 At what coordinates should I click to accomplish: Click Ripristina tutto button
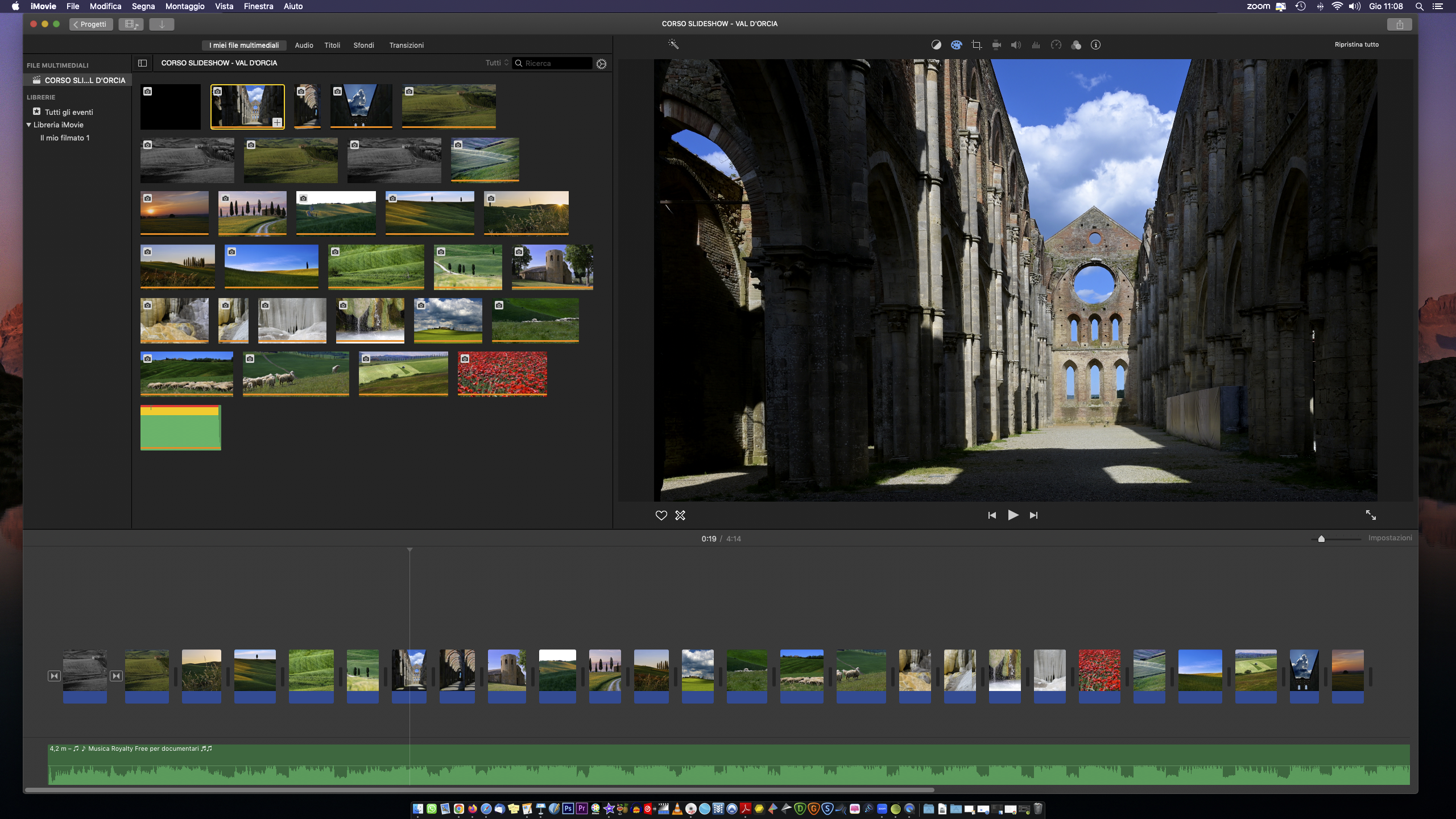[x=1356, y=44]
